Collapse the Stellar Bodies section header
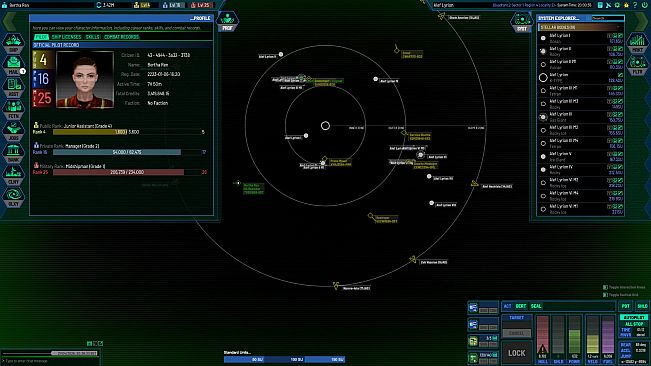The height and width of the screenshot is (366, 651). click(x=580, y=27)
